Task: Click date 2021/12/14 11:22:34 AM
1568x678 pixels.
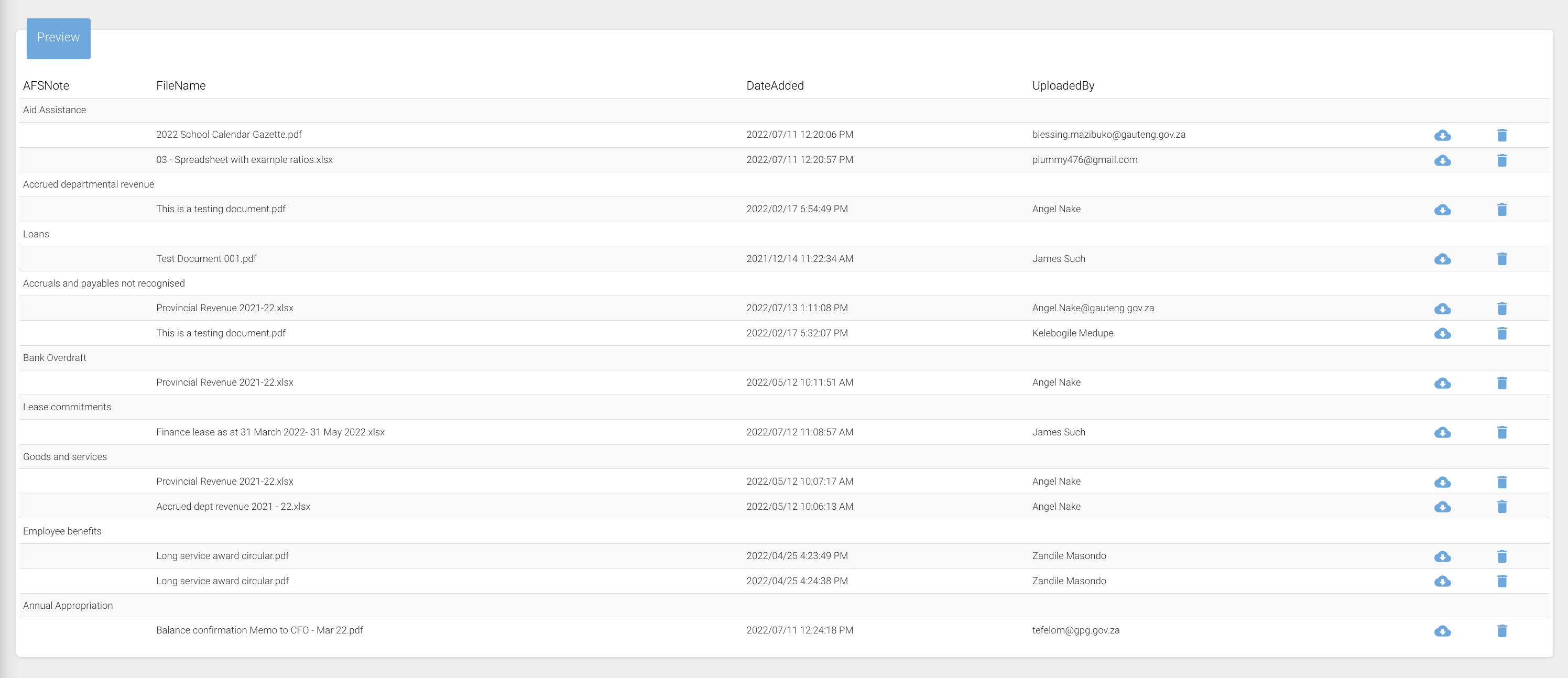Action: (800, 259)
